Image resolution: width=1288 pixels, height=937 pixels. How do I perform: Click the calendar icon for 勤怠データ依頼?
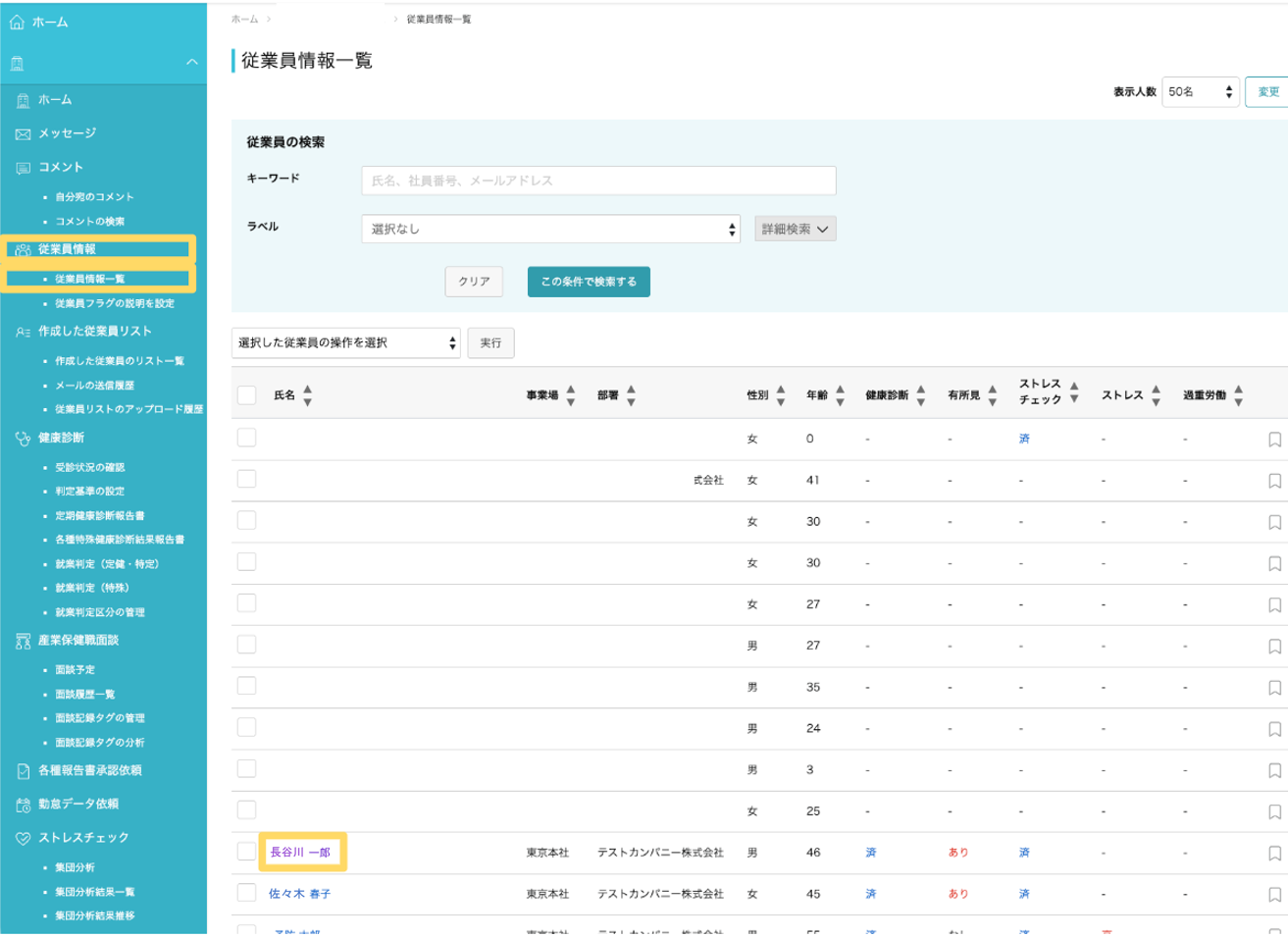23,805
